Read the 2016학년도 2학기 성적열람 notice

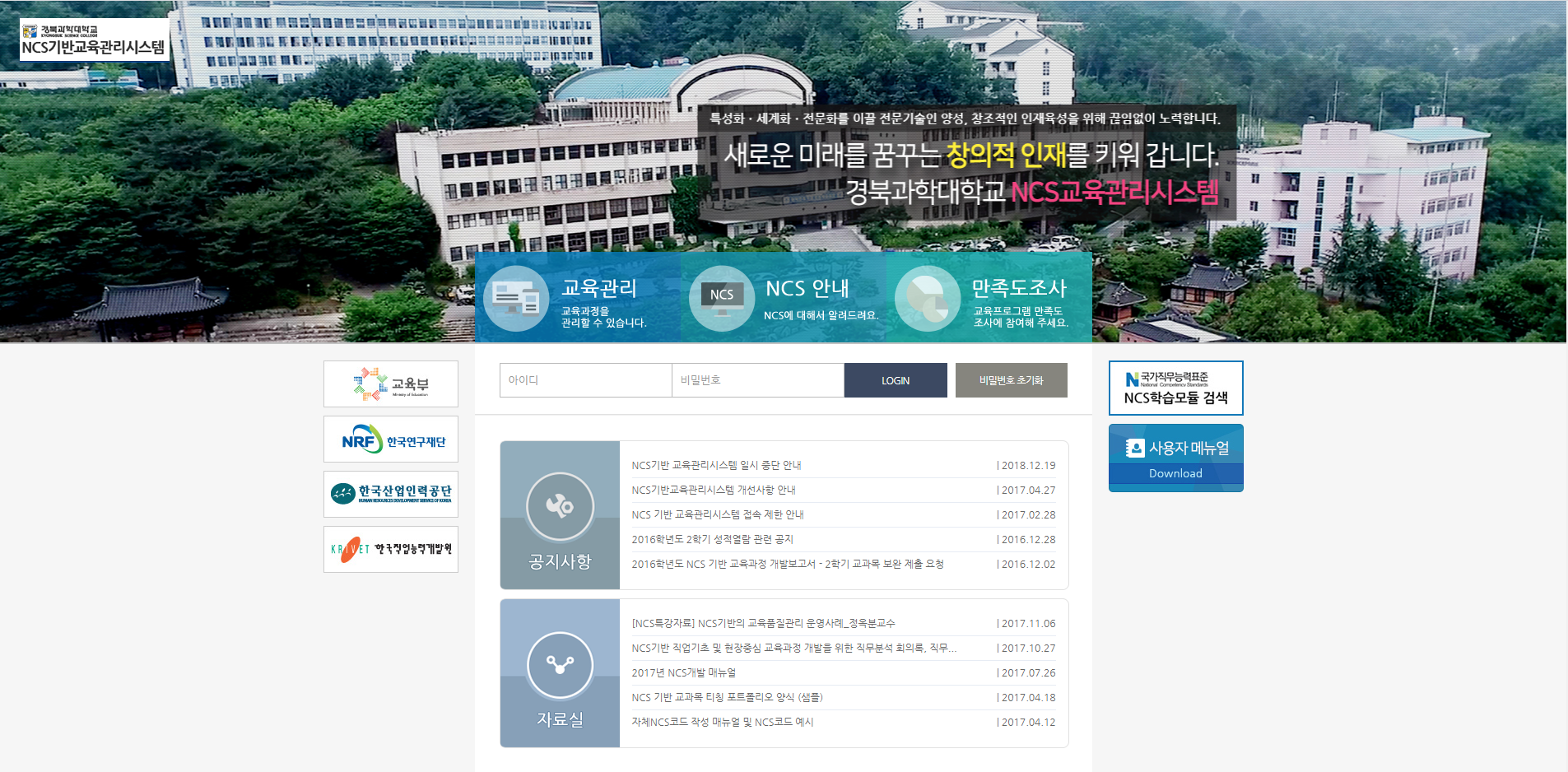click(x=712, y=540)
